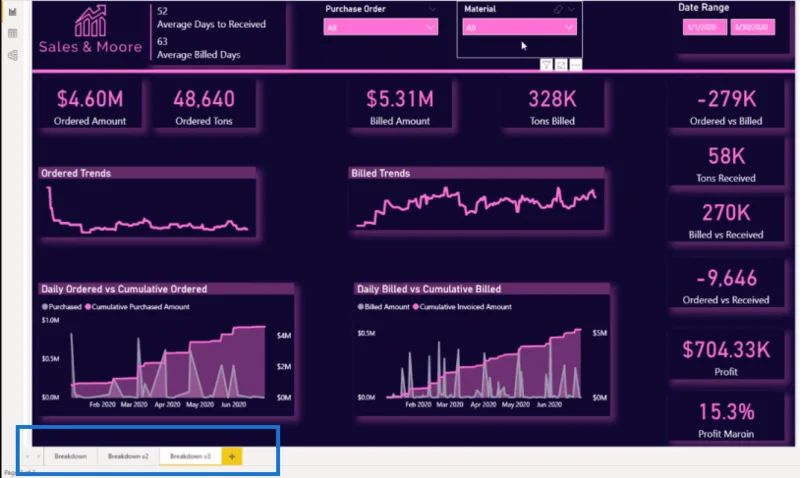
Task: Expand the Material All dropdown
Action: pos(519,27)
